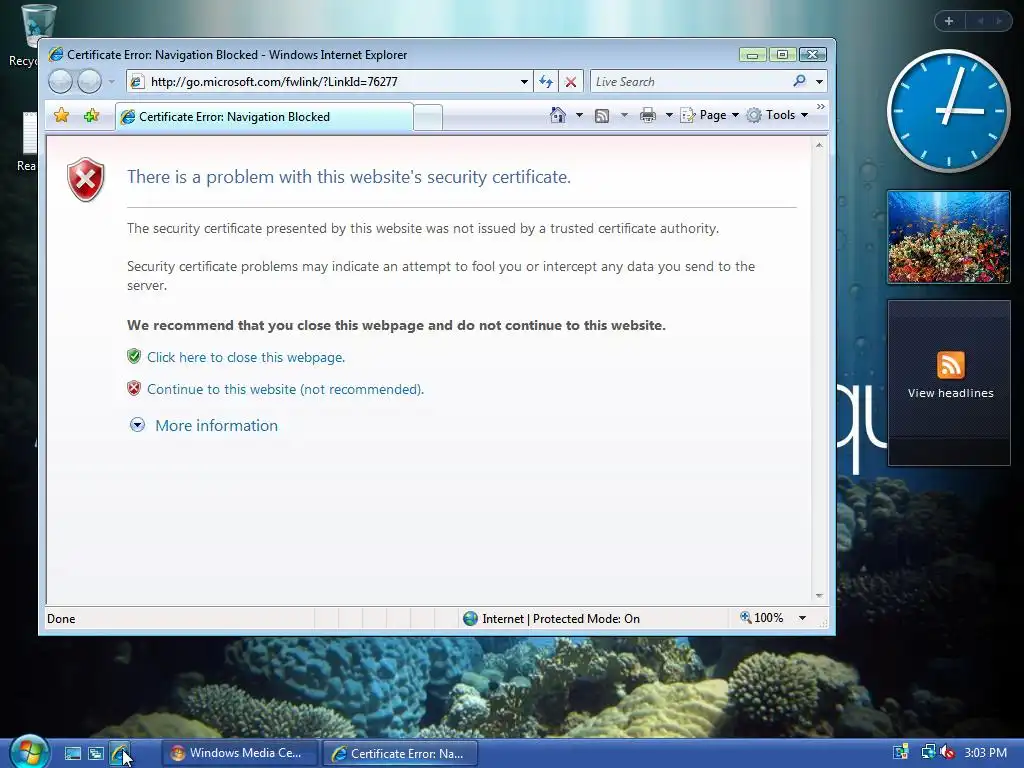The width and height of the screenshot is (1024, 768).
Task: Open the Page menu
Action: [x=710, y=116]
